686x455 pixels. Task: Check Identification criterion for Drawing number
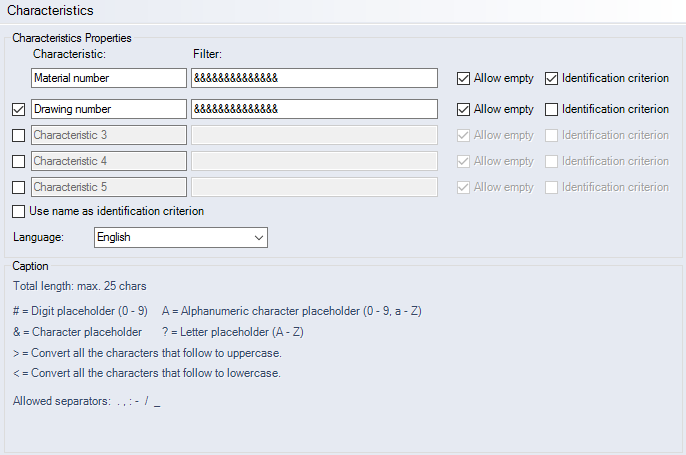[x=552, y=109]
